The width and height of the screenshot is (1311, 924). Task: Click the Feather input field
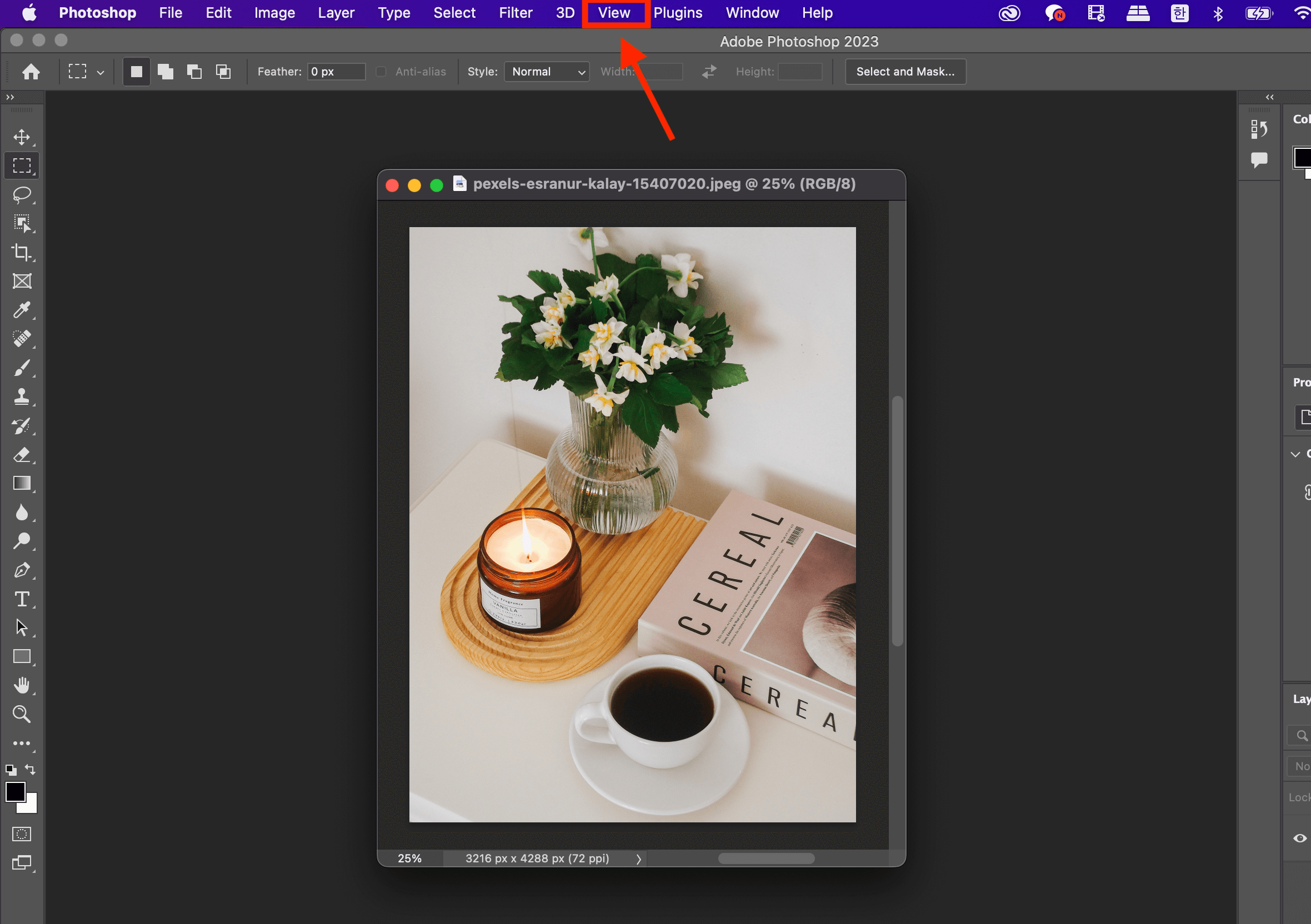click(x=336, y=71)
